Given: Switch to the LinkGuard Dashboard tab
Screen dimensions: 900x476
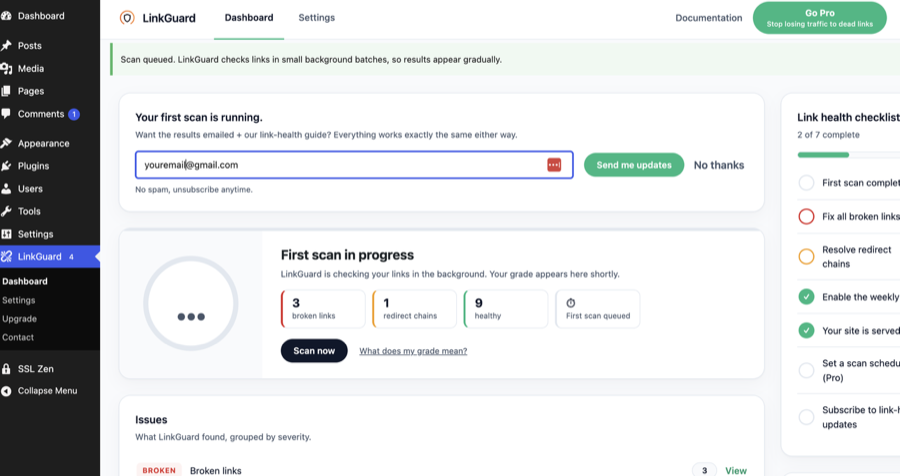Looking at the screenshot, I should [249, 18].
